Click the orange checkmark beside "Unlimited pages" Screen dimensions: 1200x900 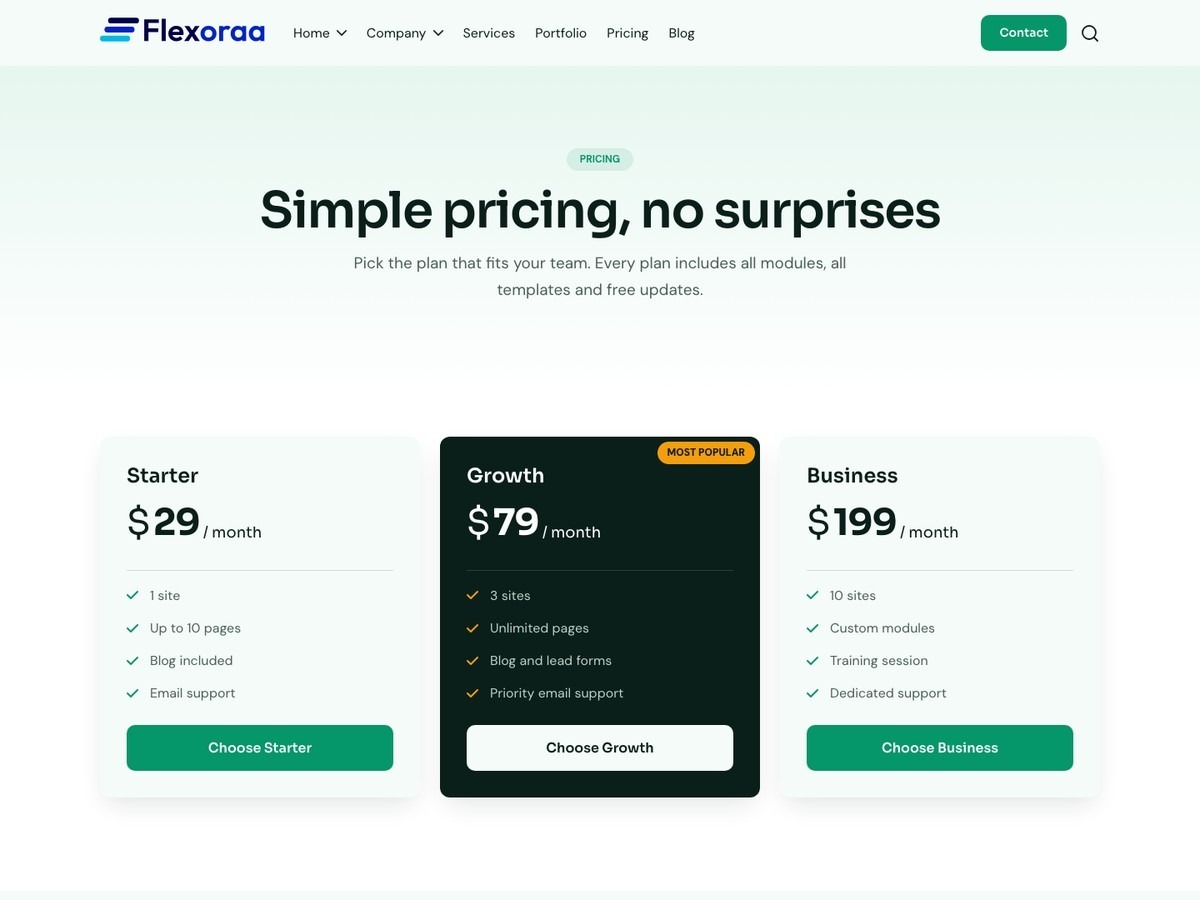click(472, 628)
